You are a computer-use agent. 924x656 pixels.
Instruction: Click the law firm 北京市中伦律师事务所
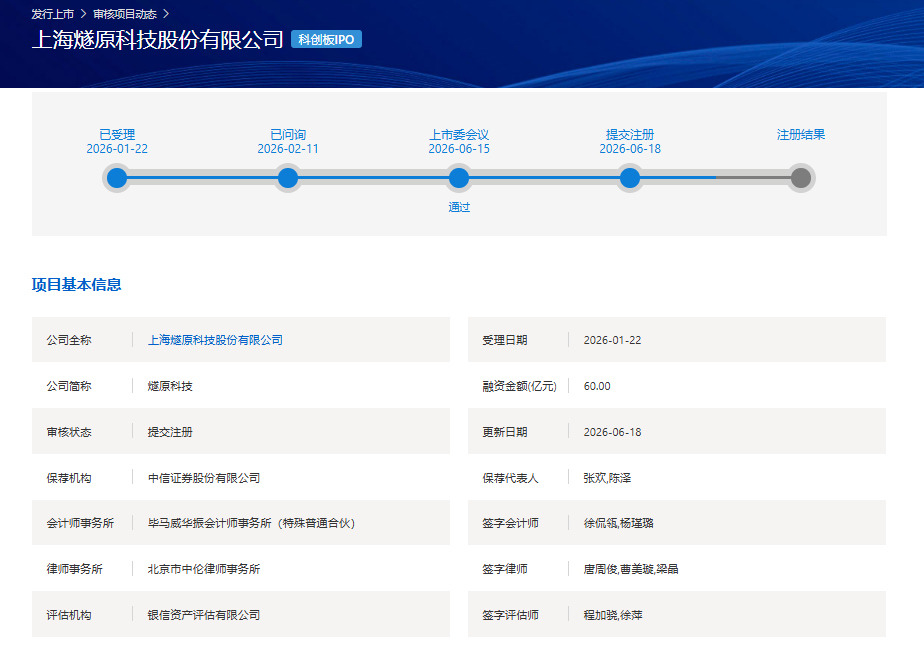[204, 569]
